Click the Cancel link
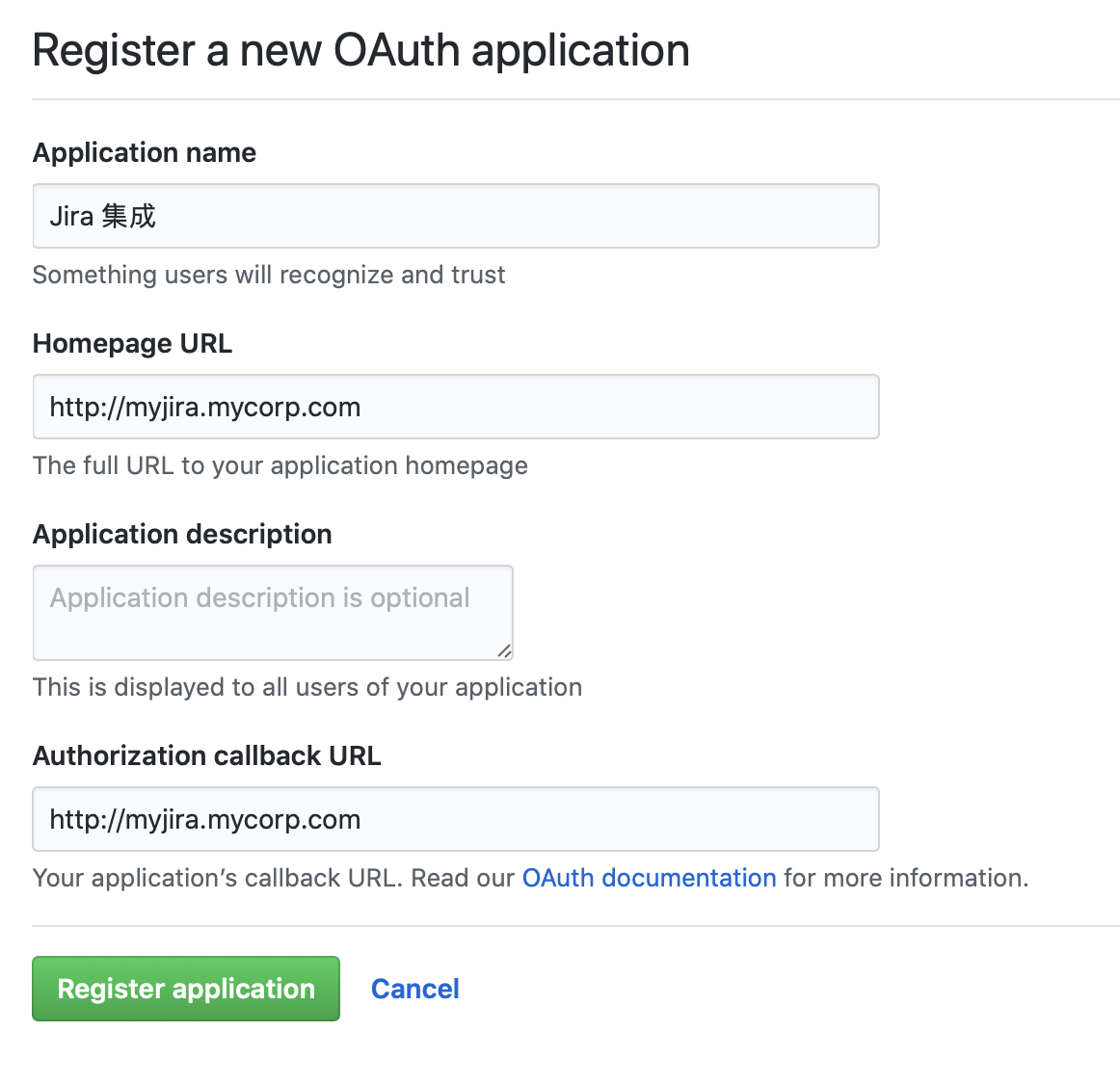The image size is (1120, 1085). click(x=414, y=989)
